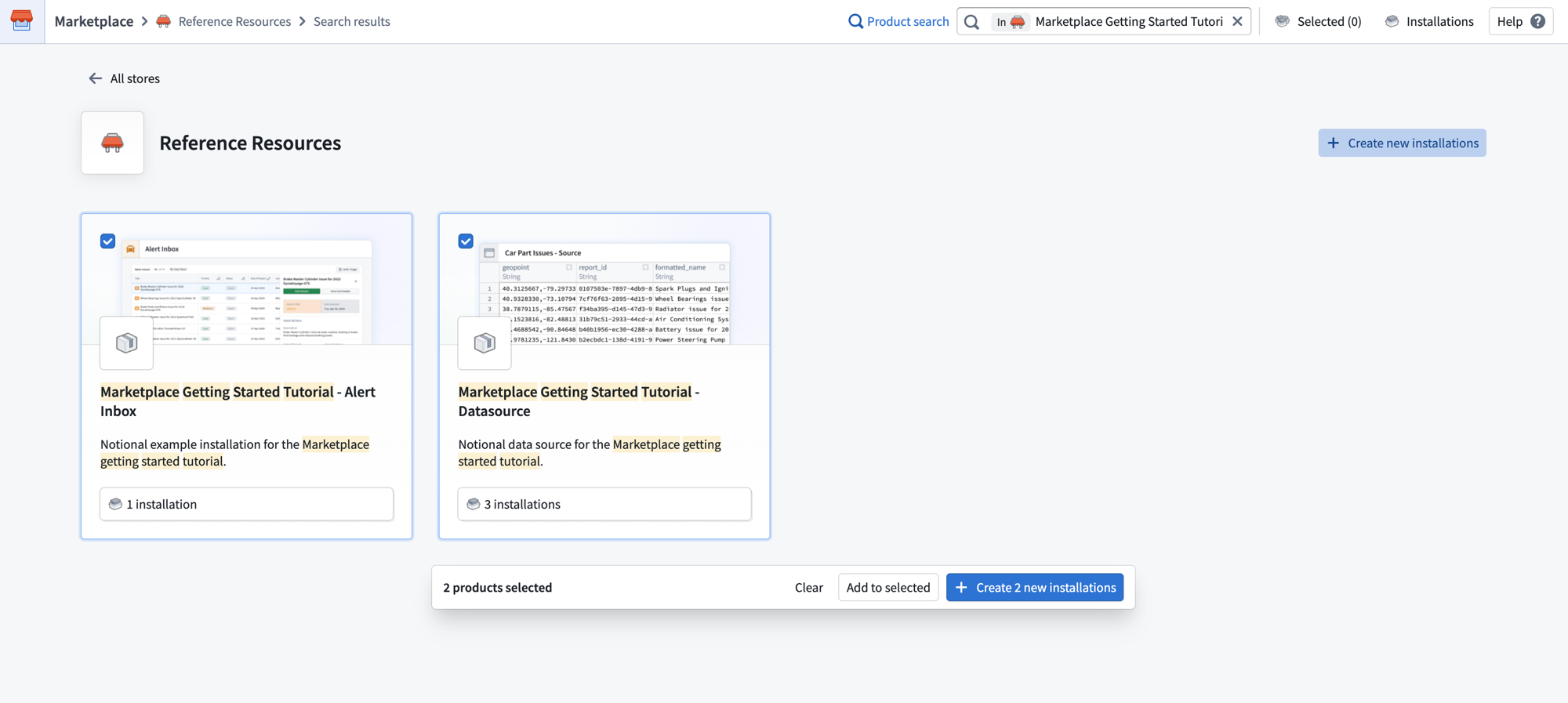Expand the 3 installations box
This screenshot has width=1568, height=703.
coord(604,504)
